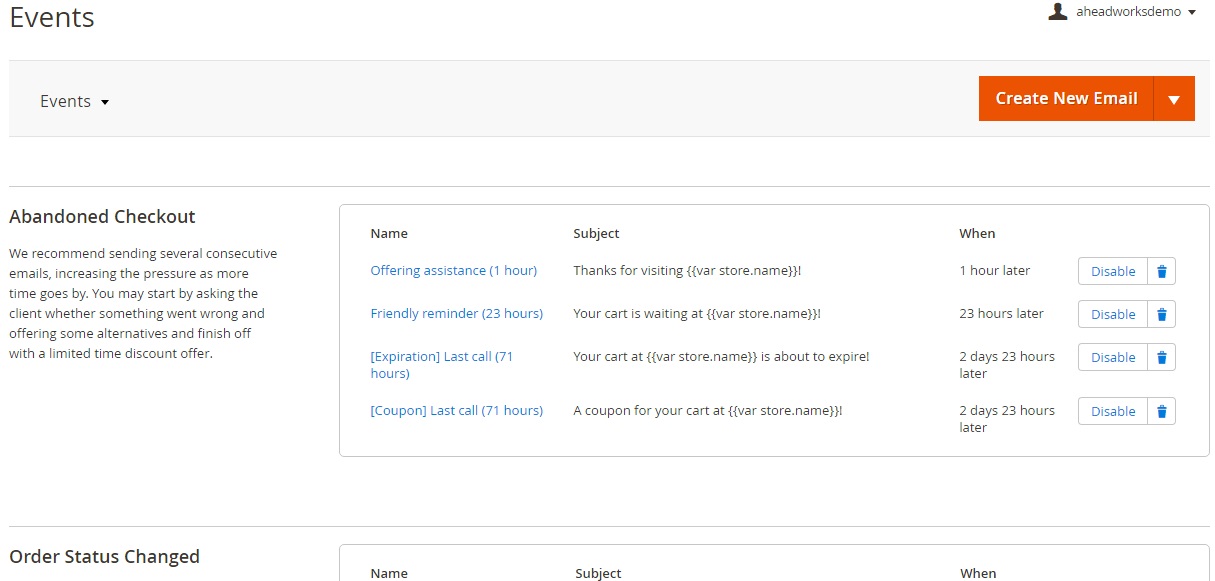This screenshot has width=1215, height=581.
Task: Disable the Offering assistance (1 hour) email
Action: [1112, 271]
